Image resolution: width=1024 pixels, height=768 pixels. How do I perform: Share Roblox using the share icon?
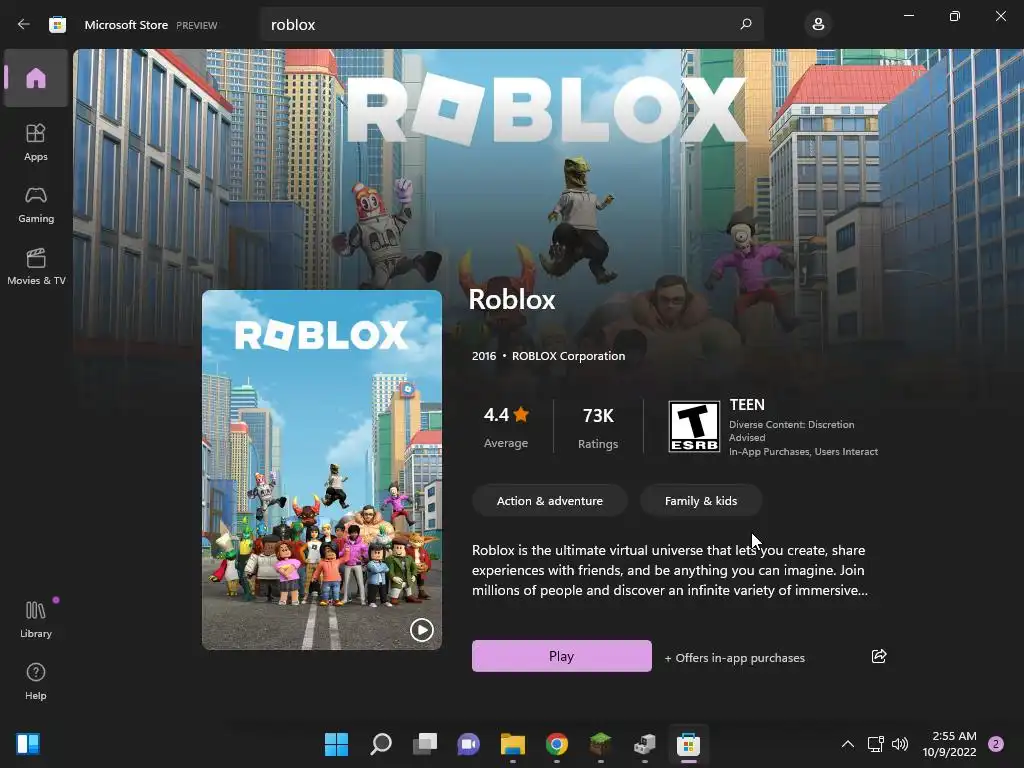879,656
